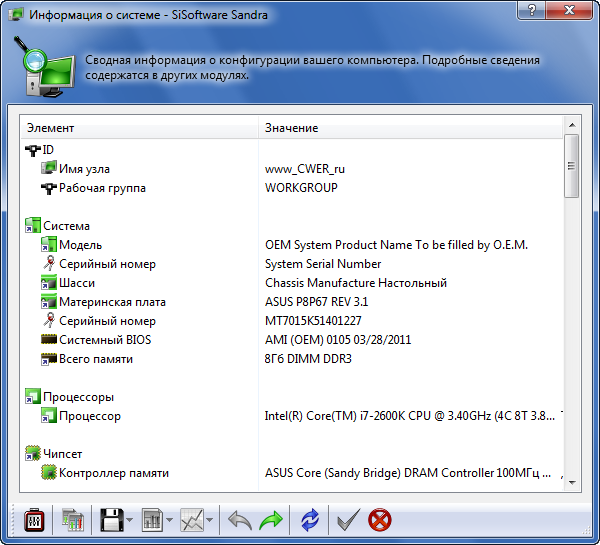600x545 pixels.
Task: Open the dropdown arrow beside the save icon
Action: pyautogui.click(x=130, y=521)
